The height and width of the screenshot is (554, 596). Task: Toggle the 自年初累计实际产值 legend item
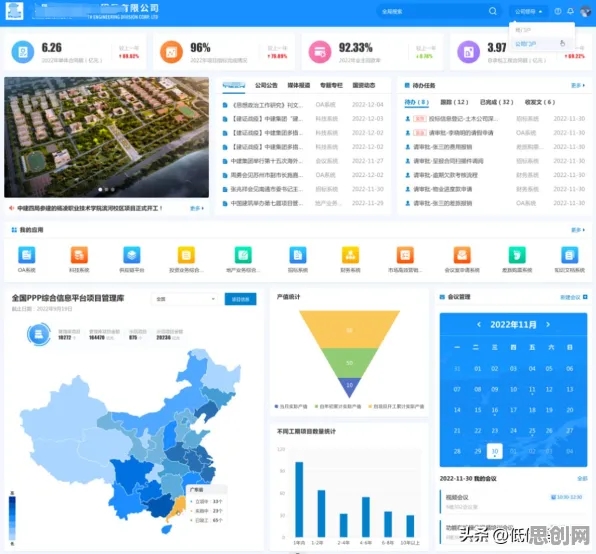pyautogui.click(x=338, y=407)
